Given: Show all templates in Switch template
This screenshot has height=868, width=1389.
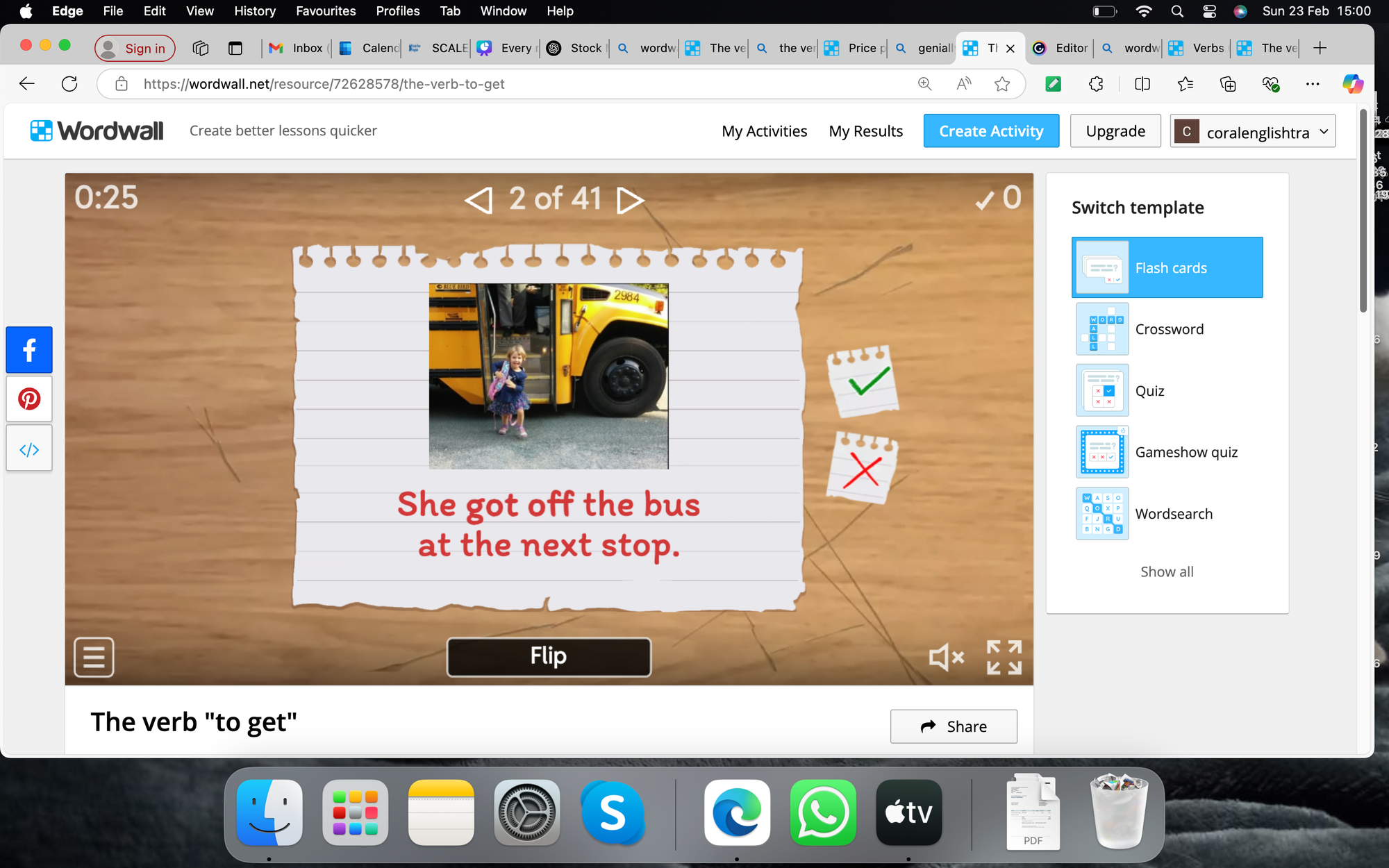Looking at the screenshot, I should tap(1167, 571).
